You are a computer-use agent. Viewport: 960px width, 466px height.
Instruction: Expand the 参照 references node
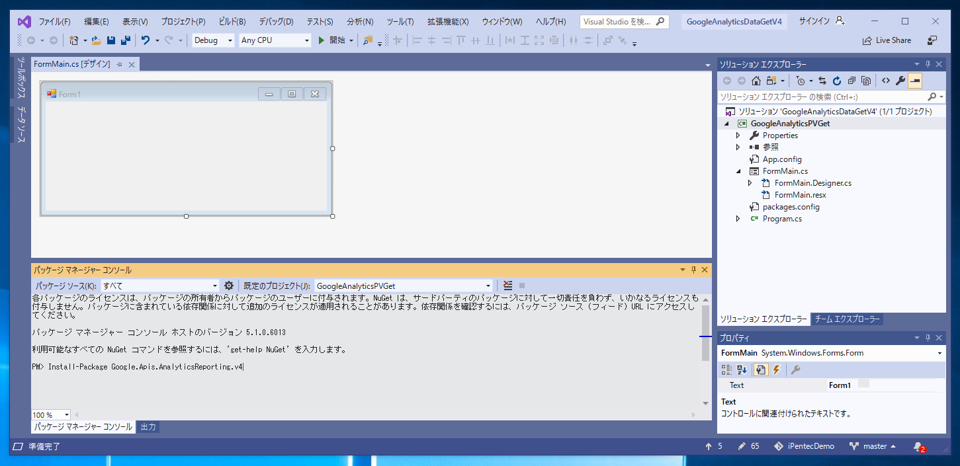738,147
